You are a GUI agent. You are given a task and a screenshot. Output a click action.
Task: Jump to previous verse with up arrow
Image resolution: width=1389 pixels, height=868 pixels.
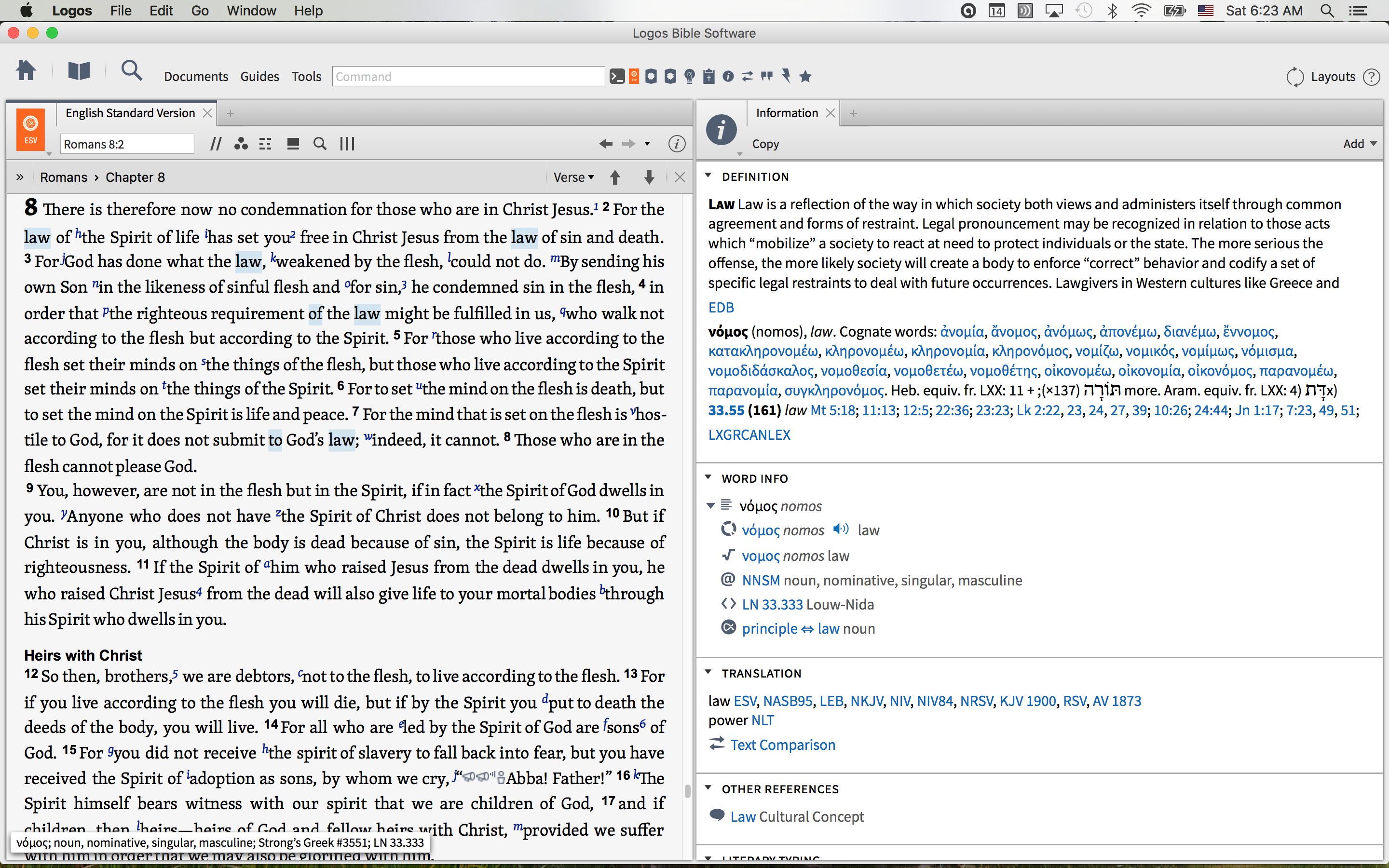615,177
